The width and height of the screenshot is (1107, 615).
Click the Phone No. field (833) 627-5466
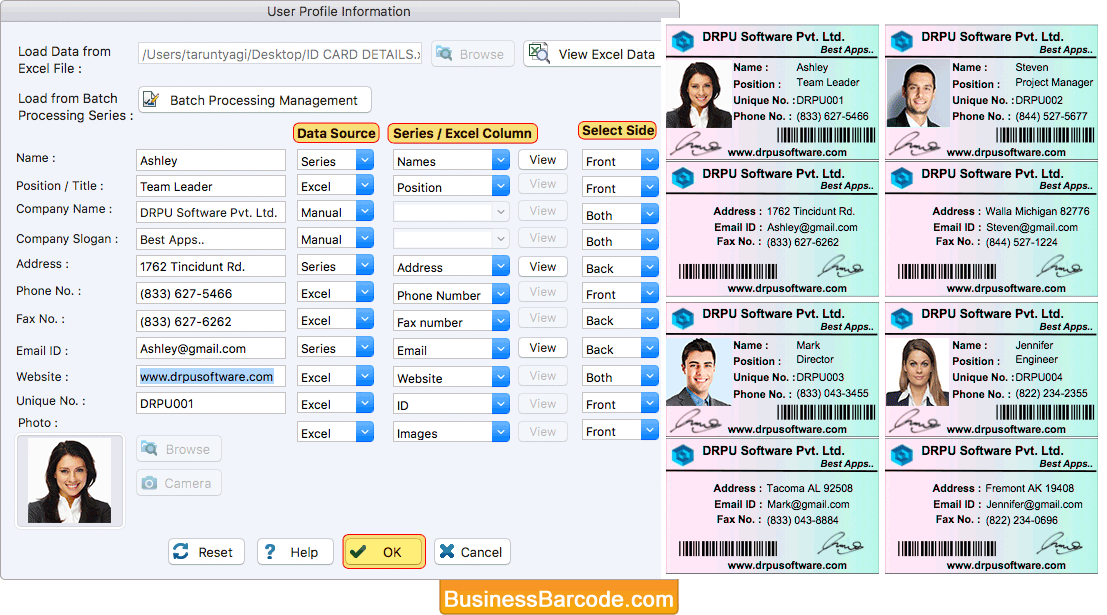pos(210,293)
